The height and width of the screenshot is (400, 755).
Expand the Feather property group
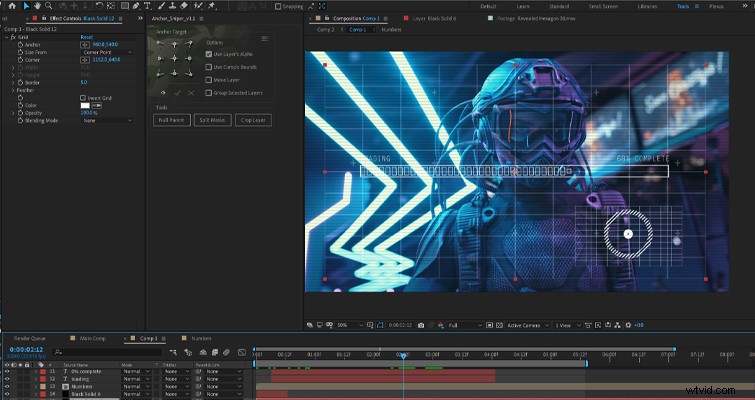[13, 90]
